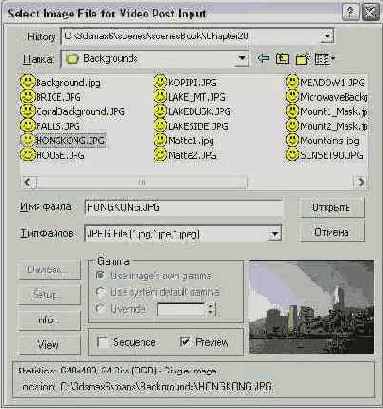This screenshot has height=409, width=383.
Task: Select the Override gamma radio button
Action: point(100,308)
